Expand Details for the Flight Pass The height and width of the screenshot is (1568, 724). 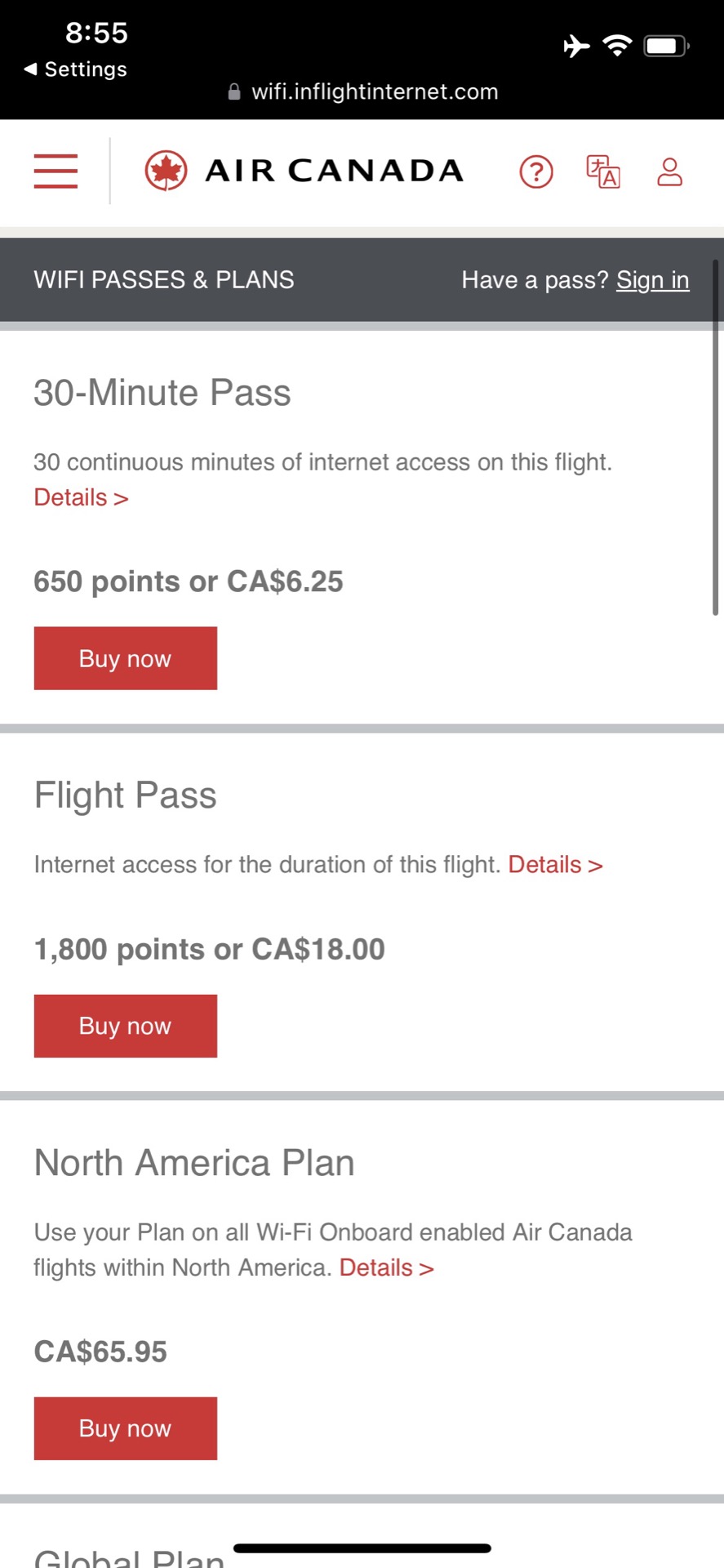(555, 865)
